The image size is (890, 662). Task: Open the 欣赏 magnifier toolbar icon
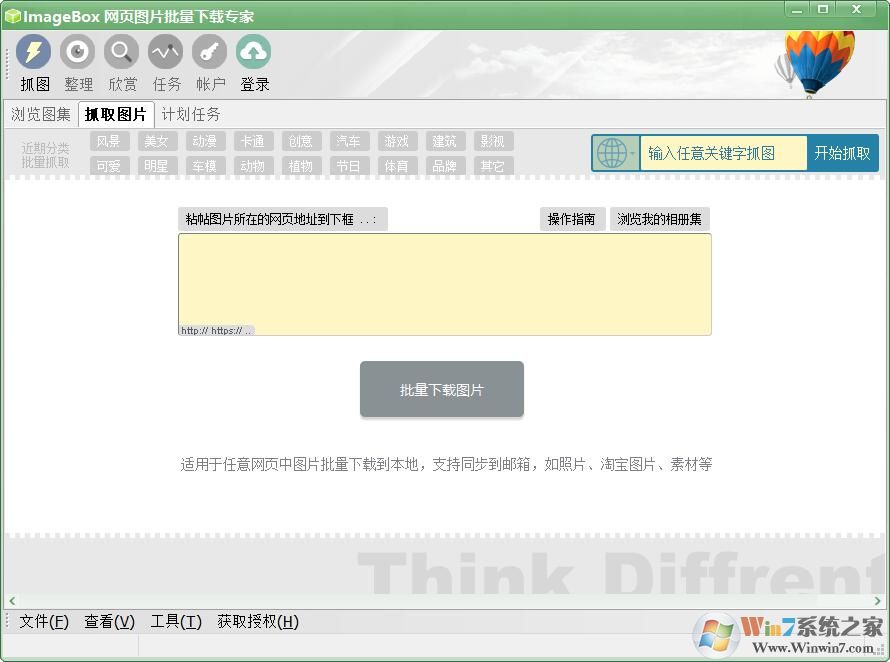click(x=121, y=52)
